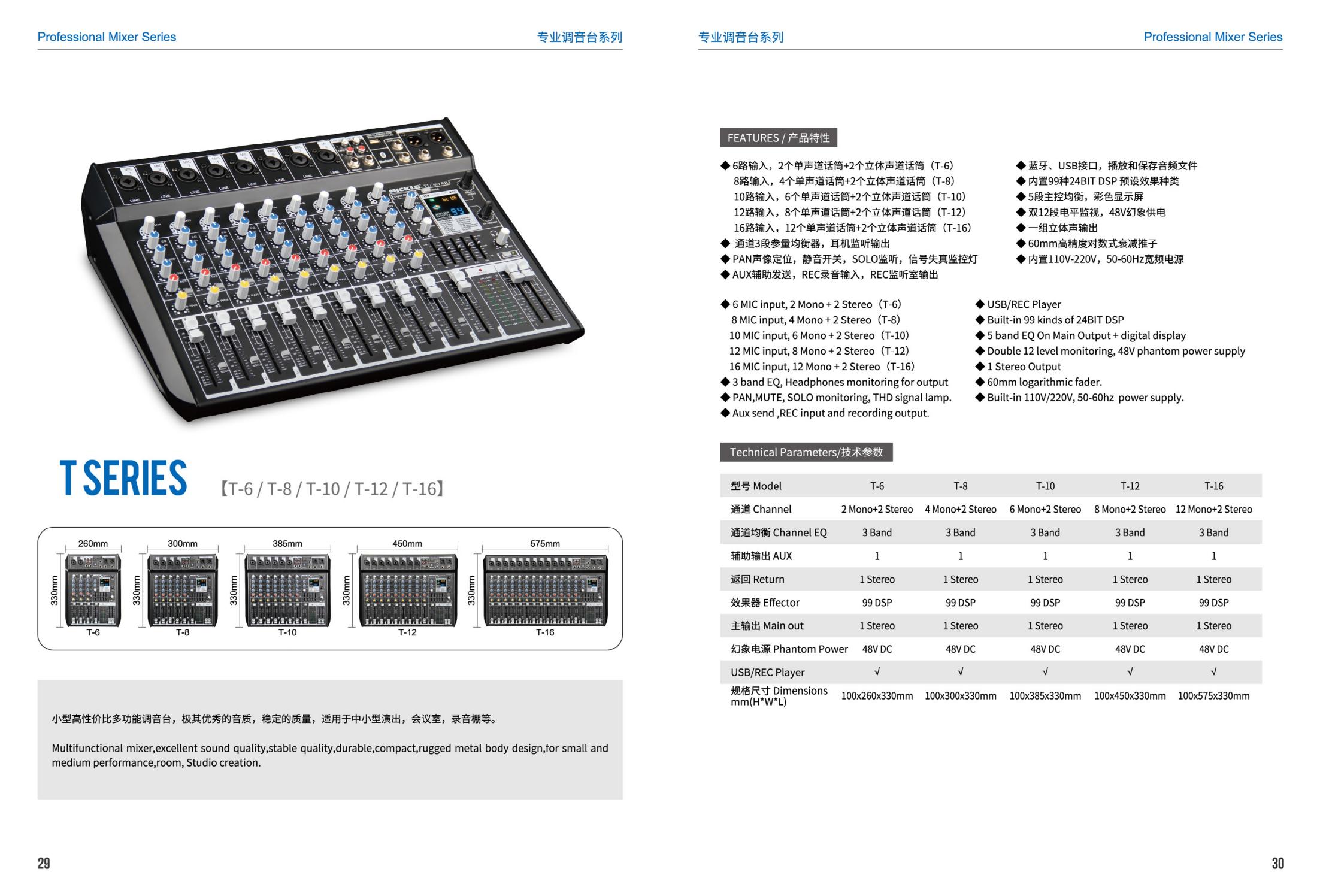
Task: Click the 385mm width label
Action: (287, 543)
